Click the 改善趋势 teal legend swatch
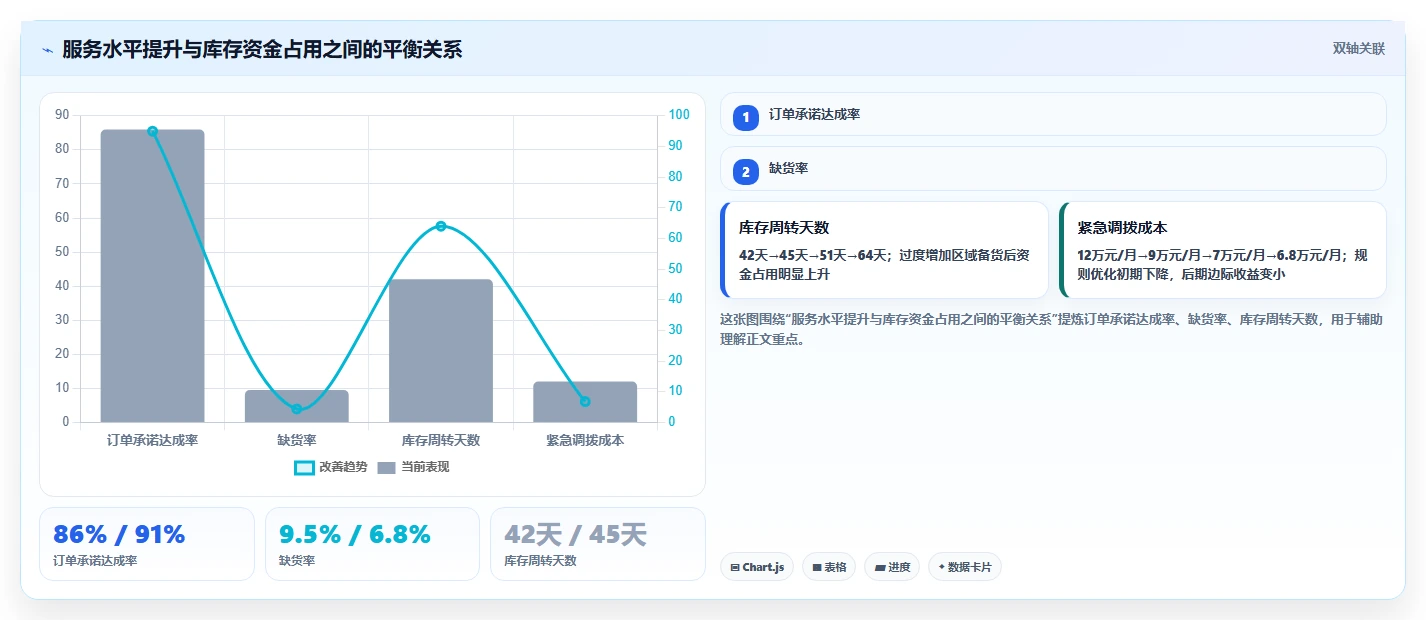Viewport: 1426px width, 620px height. 304,467
